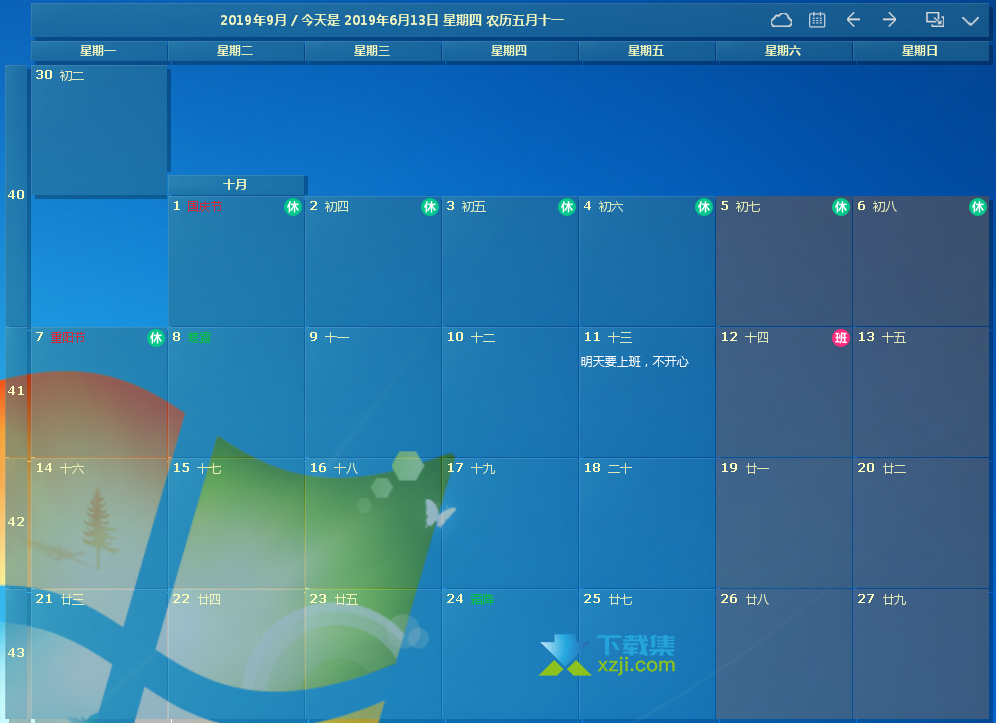Click the holiday badge on October 7
Screen dimensions: 996x723
pos(156,338)
